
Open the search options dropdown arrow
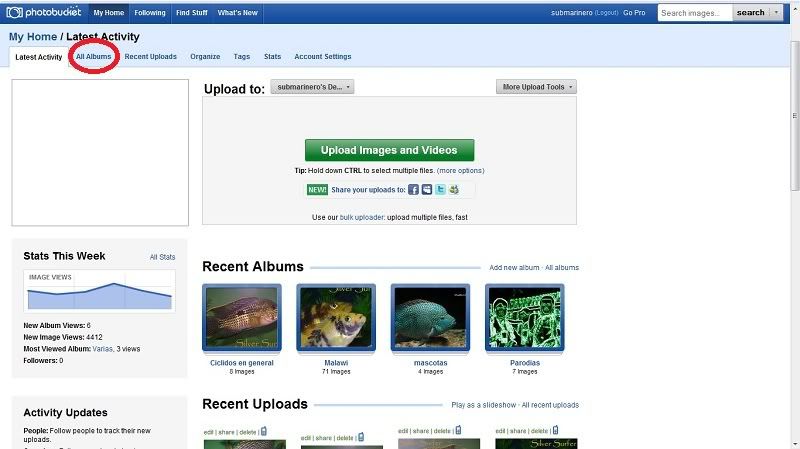(x=776, y=13)
